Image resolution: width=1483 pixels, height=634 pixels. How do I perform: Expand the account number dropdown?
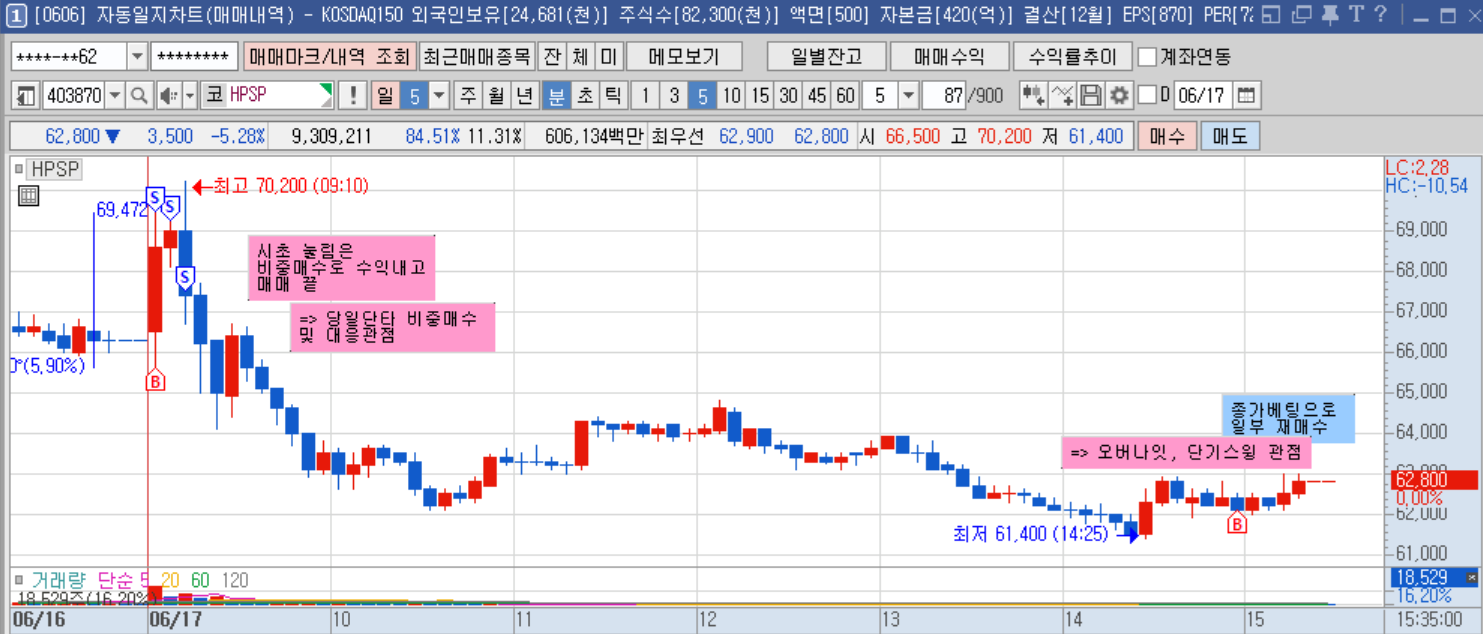click(138, 57)
